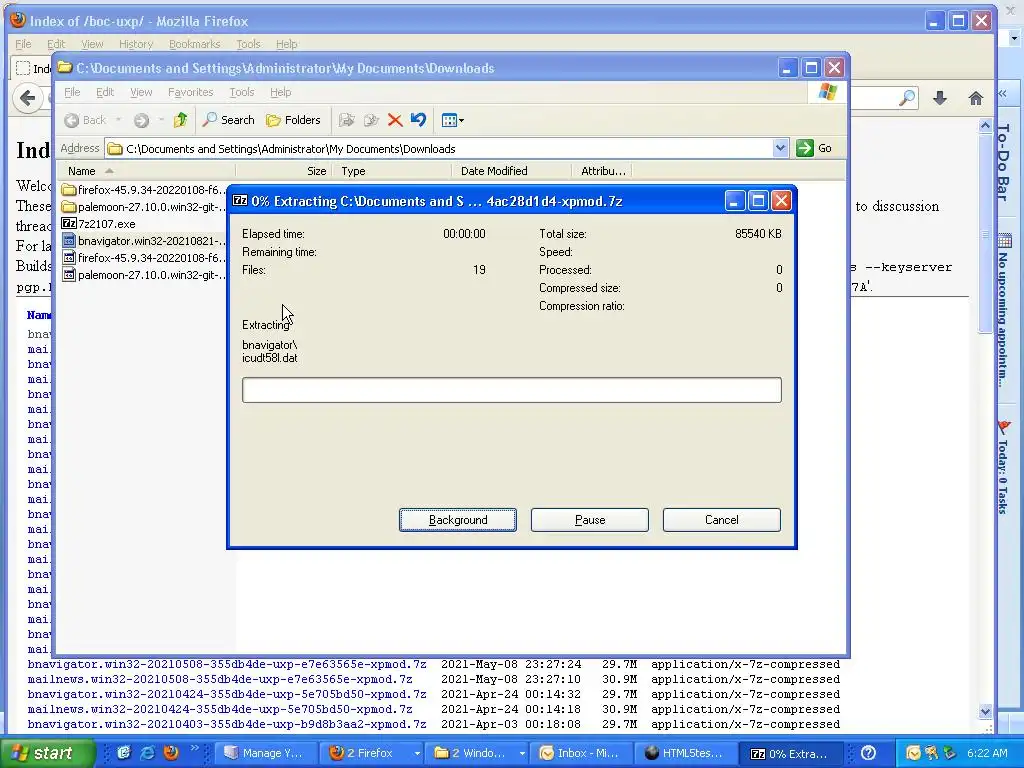Click the red Delete X icon in Explorer toolbar
This screenshot has height=768, width=1024.
tap(394, 120)
